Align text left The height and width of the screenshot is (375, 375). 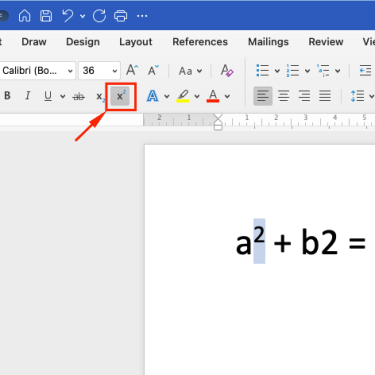[263, 96]
